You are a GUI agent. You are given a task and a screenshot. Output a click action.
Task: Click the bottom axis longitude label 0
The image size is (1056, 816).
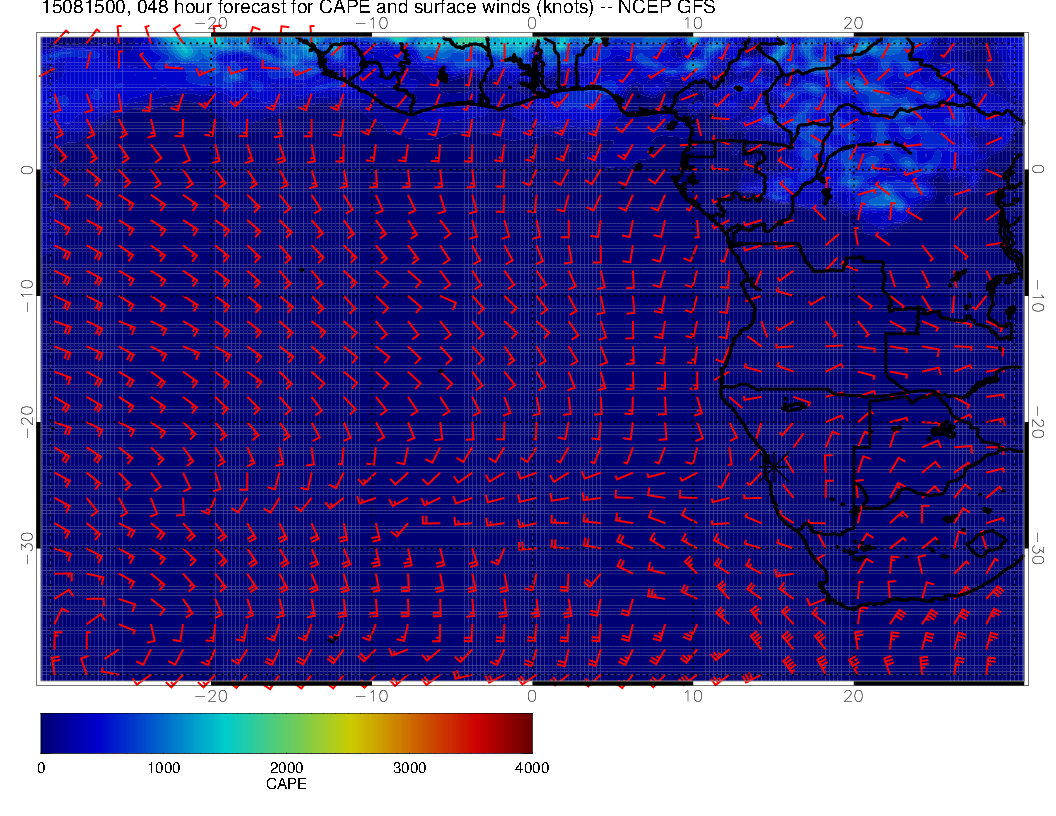(532, 697)
